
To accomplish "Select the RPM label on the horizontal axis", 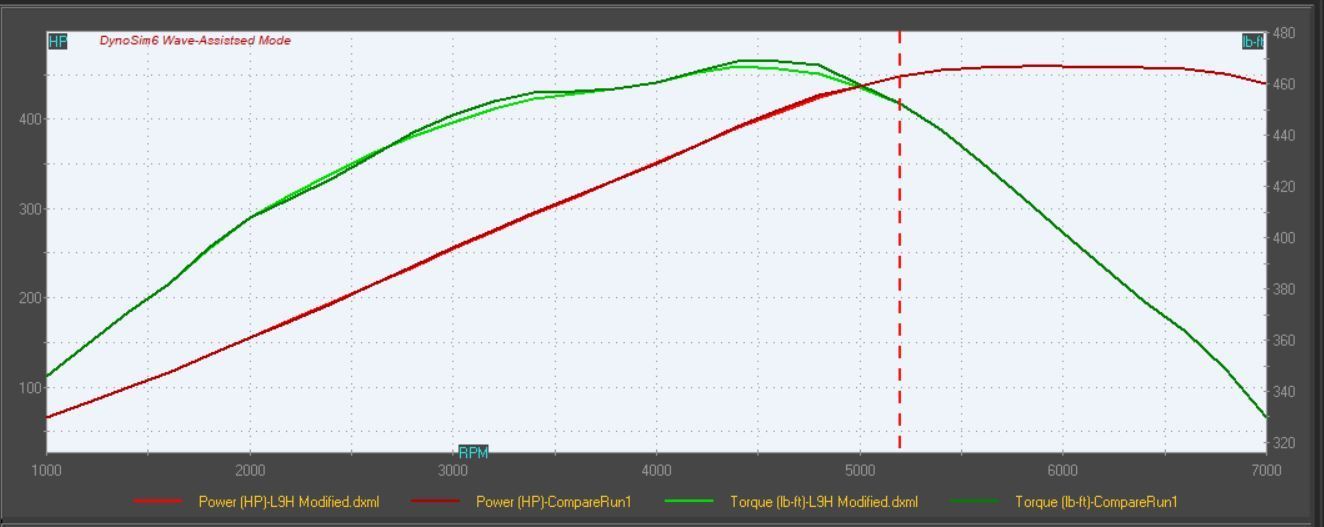I will point(473,452).
